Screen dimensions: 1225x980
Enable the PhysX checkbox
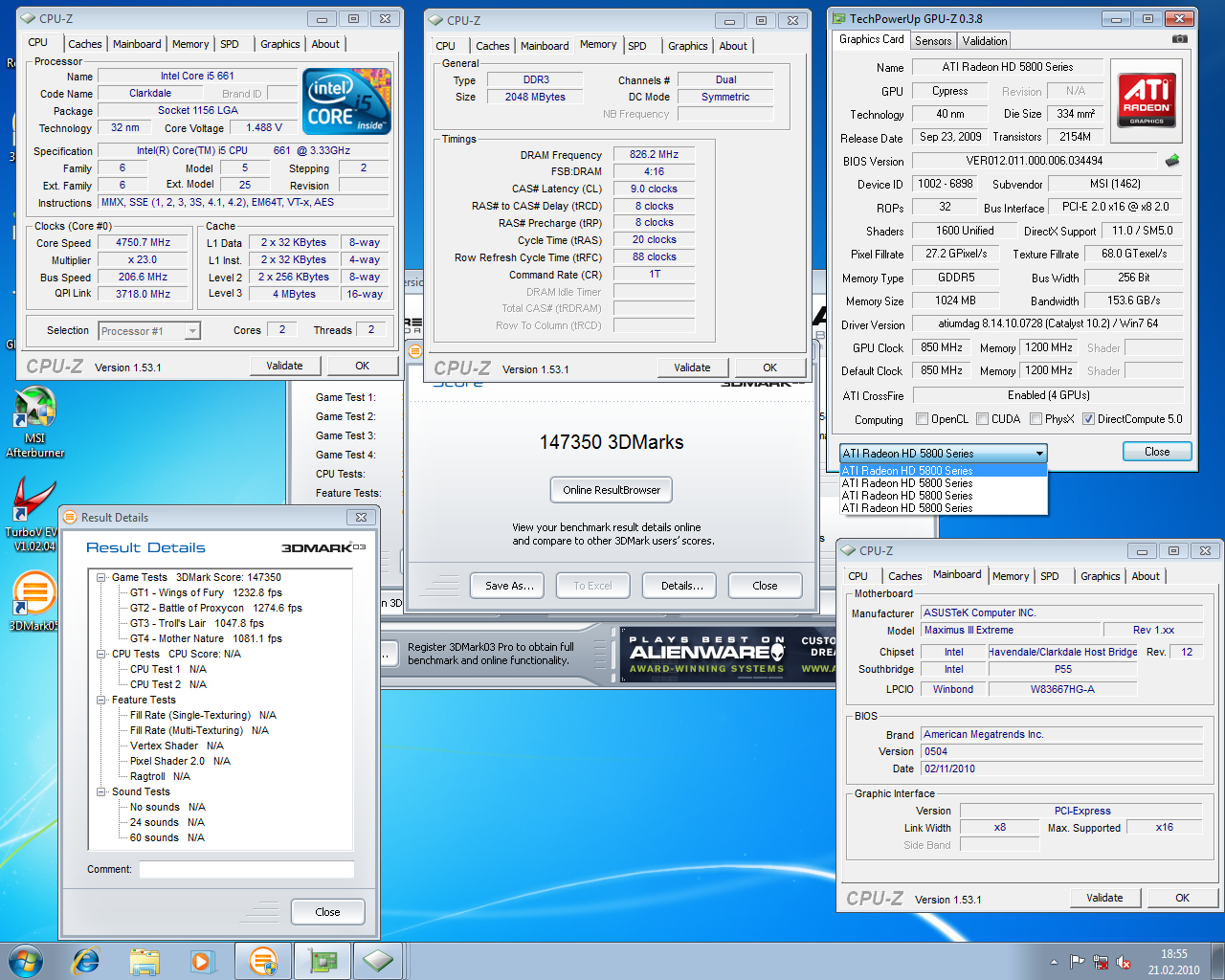[x=1036, y=419]
